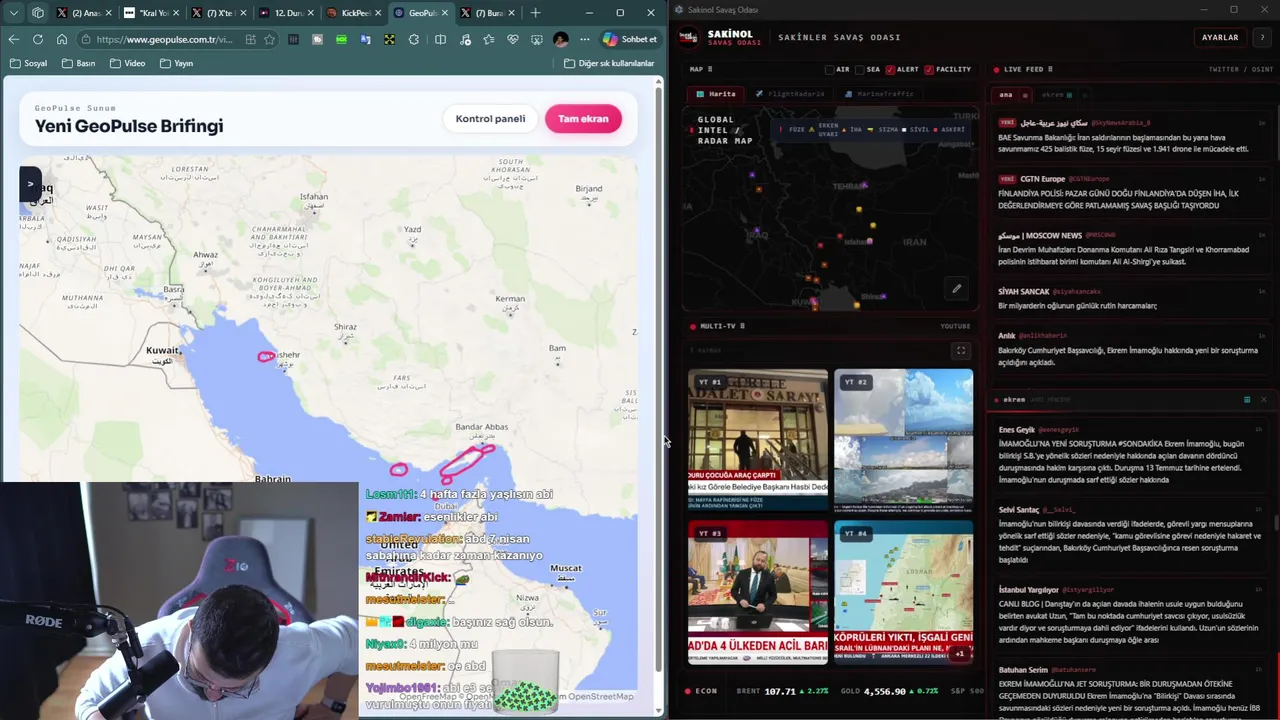Open the YT #3 video thumbnail
The image size is (1280, 720).
click(x=758, y=592)
